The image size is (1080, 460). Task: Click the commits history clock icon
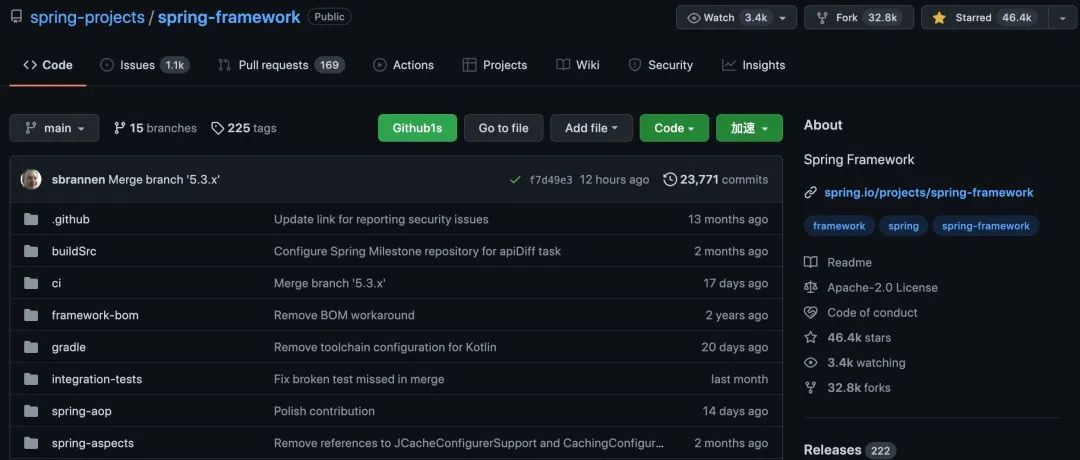click(x=669, y=180)
